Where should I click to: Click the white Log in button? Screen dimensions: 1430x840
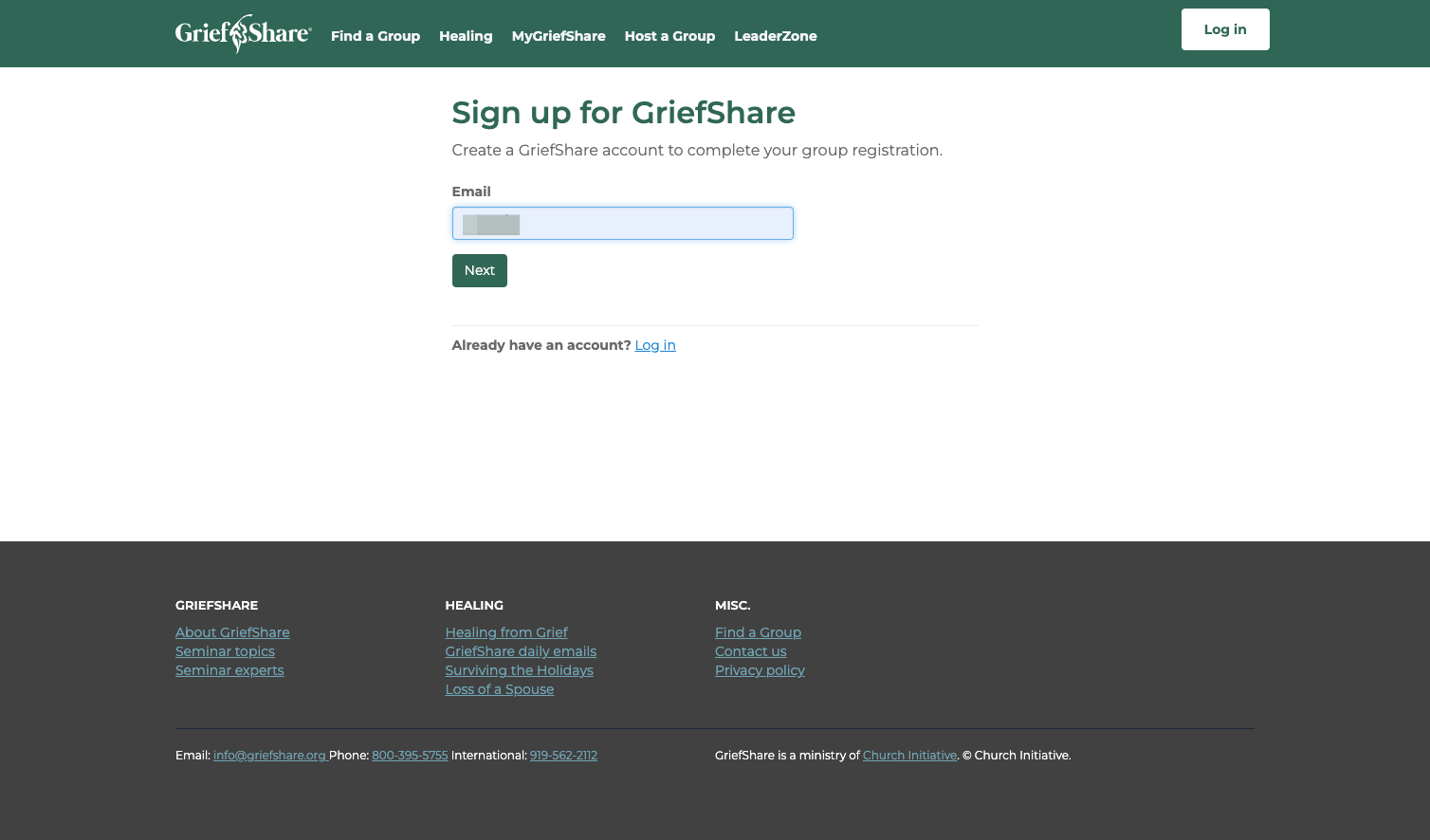[x=1225, y=29]
